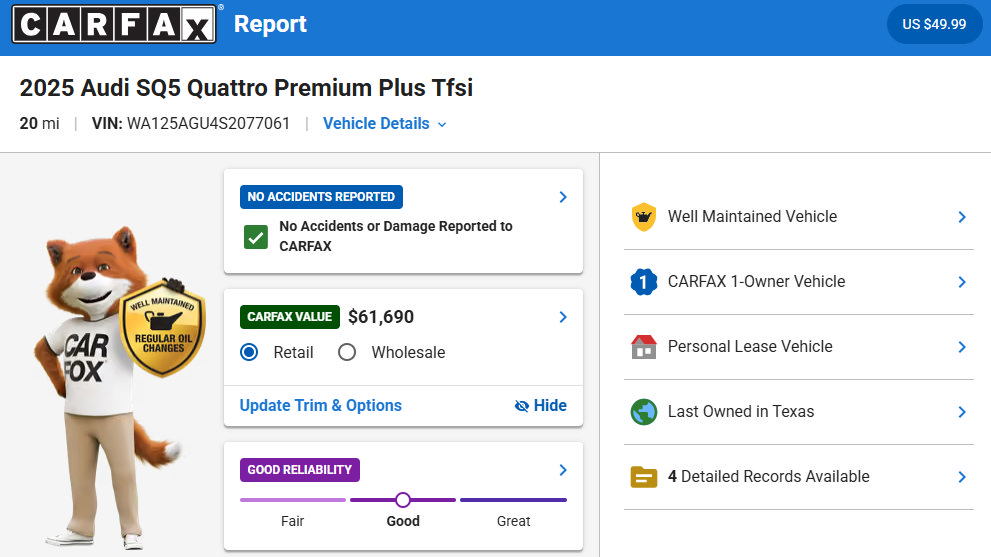Open Personal Lease Vehicle row text
The width and height of the screenshot is (991, 557).
[750, 347]
